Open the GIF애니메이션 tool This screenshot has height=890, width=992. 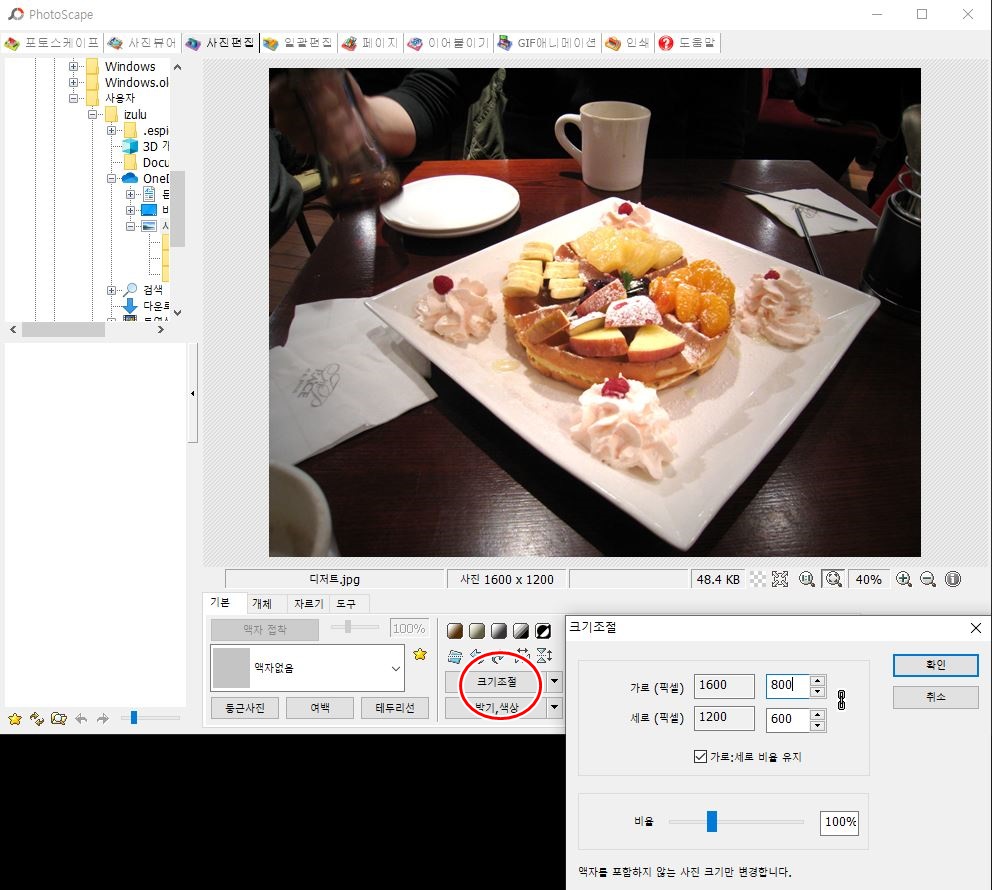(x=547, y=43)
